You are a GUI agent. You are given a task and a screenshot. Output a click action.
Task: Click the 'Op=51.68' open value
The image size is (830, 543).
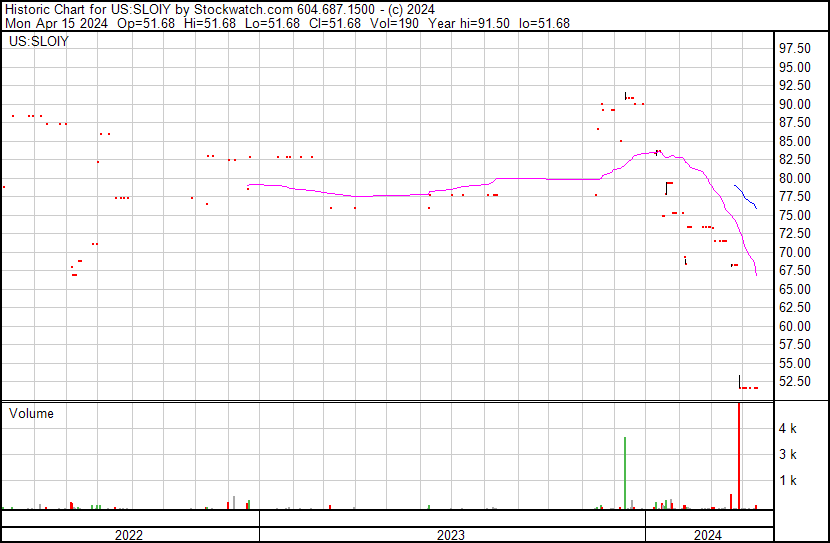146,23
